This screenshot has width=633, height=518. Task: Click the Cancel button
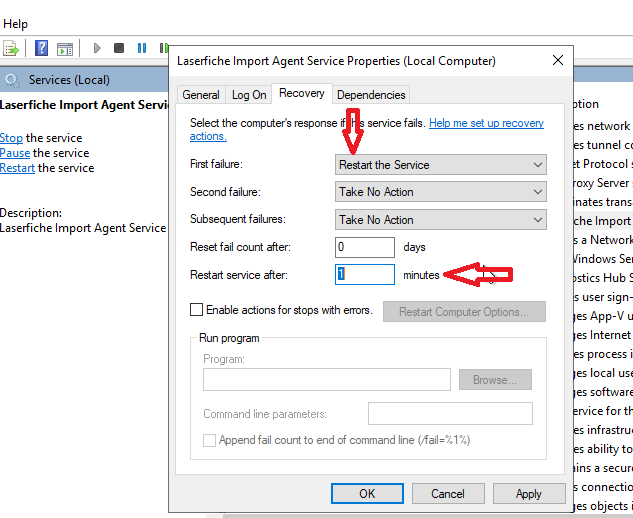[448, 493]
